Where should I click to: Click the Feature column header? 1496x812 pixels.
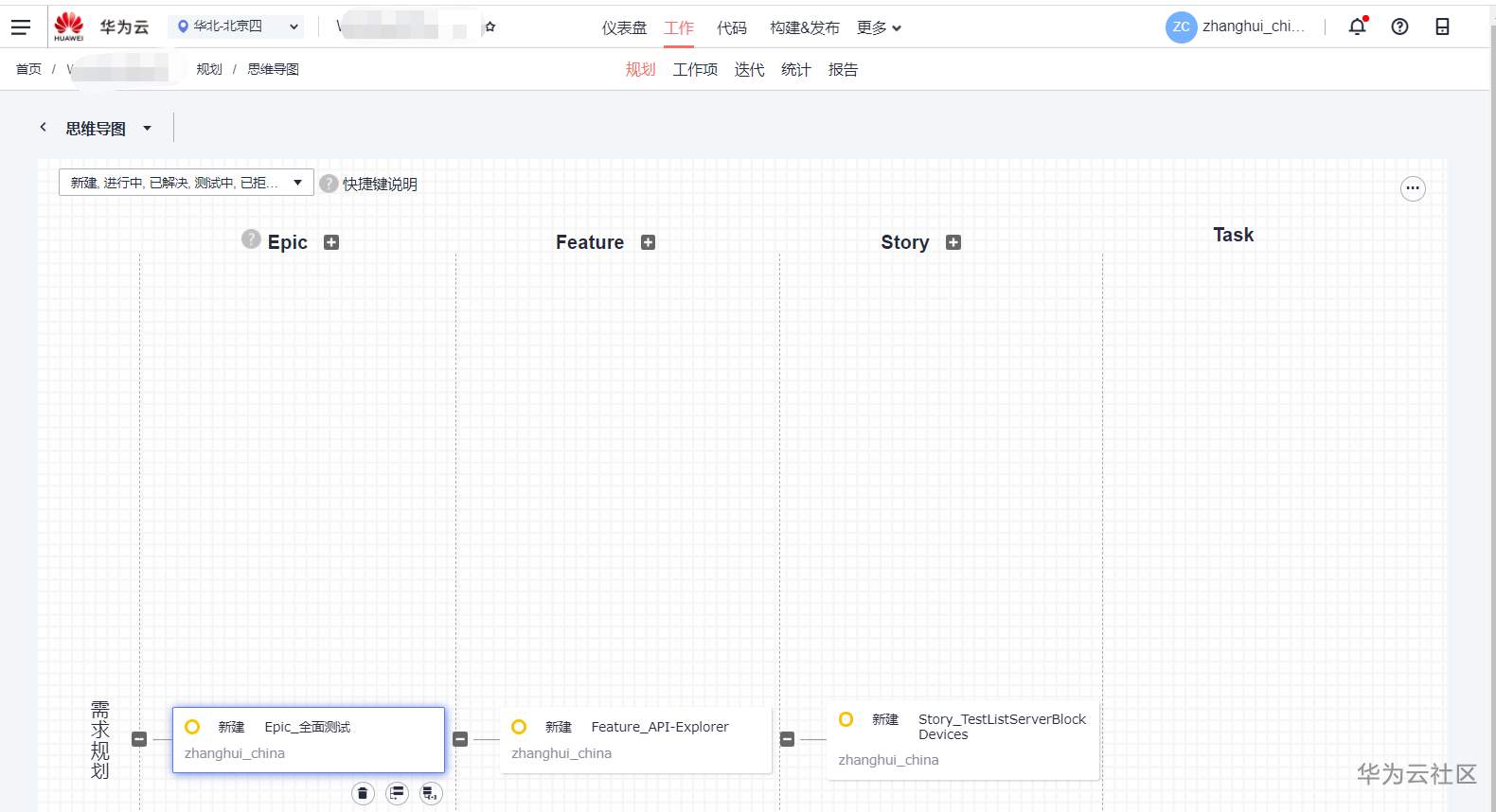pyautogui.click(x=590, y=242)
